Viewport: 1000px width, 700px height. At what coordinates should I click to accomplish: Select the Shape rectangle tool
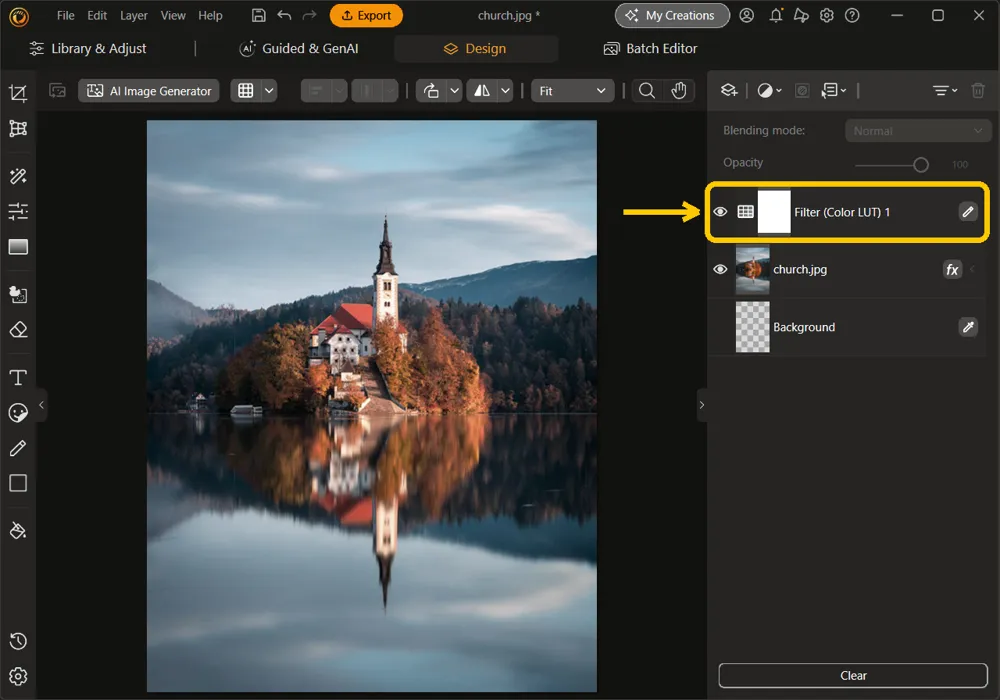tap(18, 483)
